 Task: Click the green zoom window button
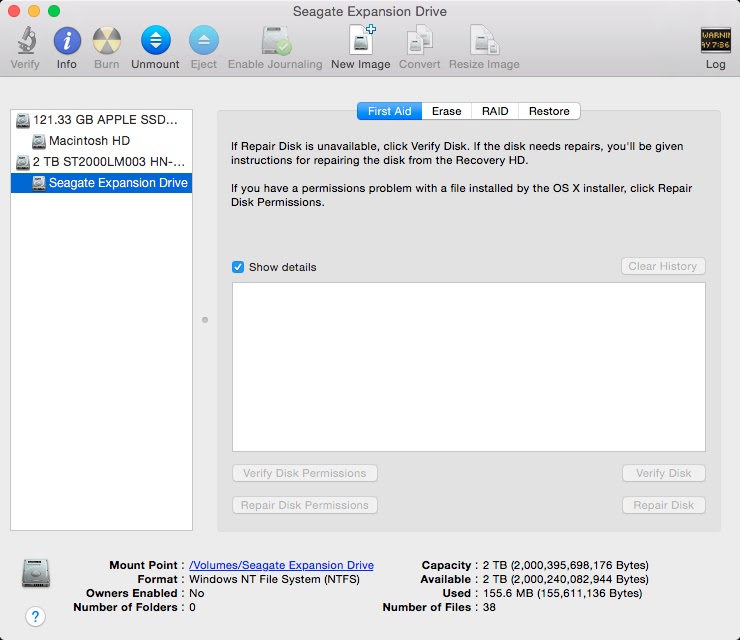(54, 11)
